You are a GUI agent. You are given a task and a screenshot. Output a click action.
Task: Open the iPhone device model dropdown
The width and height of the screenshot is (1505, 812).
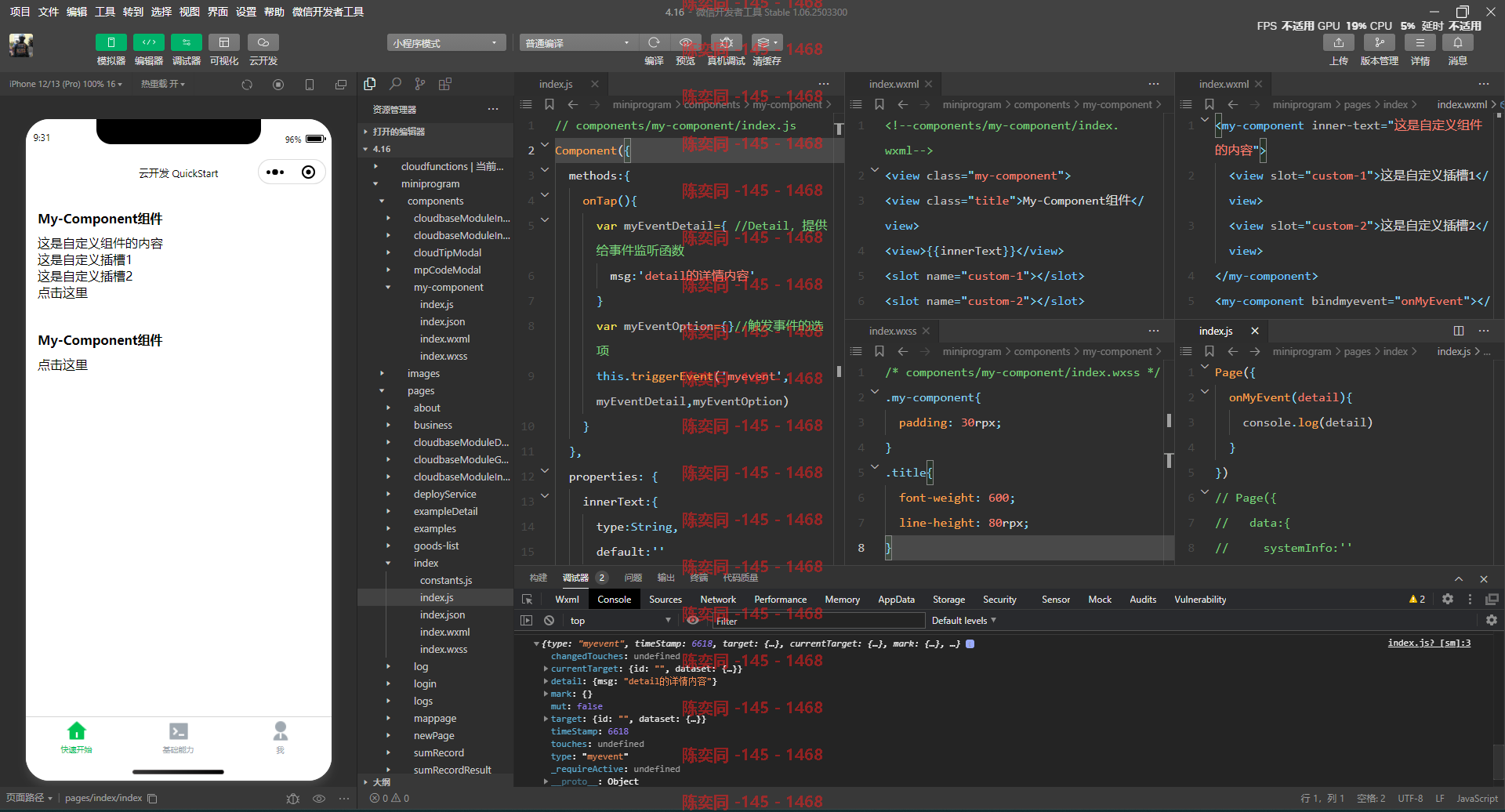click(x=66, y=84)
